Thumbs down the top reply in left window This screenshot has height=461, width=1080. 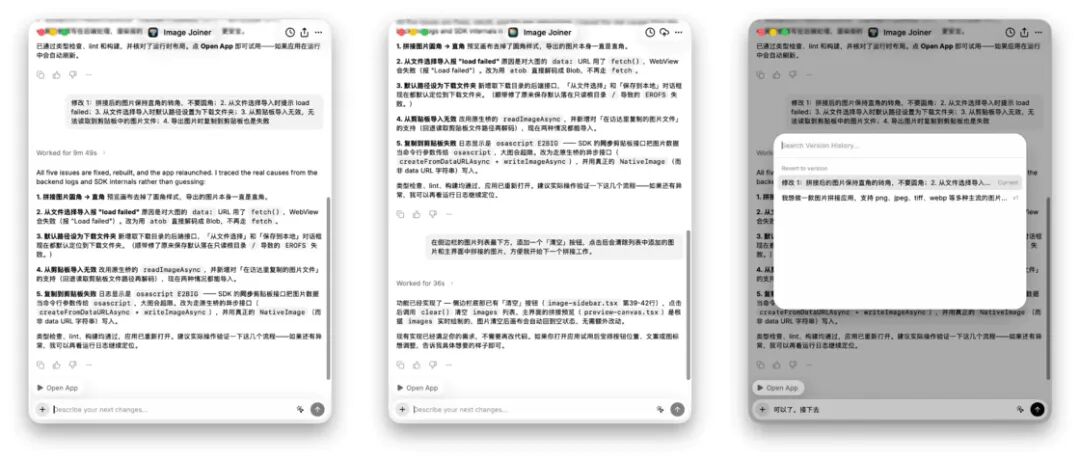tap(72, 74)
